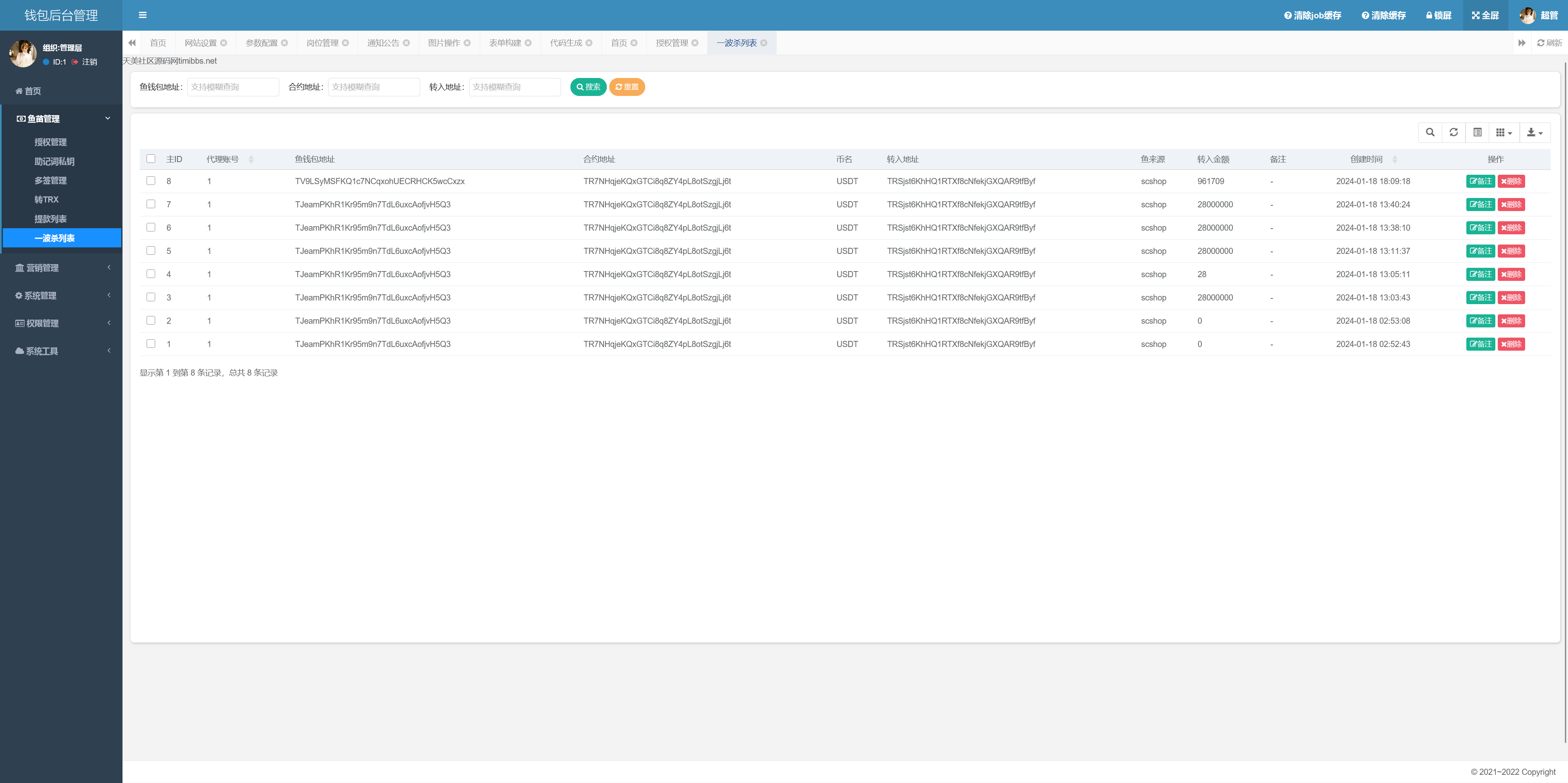Toggle the card view icon in table toolbar
Viewport: 1568px width, 783px height.
click(x=1477, y=133)
